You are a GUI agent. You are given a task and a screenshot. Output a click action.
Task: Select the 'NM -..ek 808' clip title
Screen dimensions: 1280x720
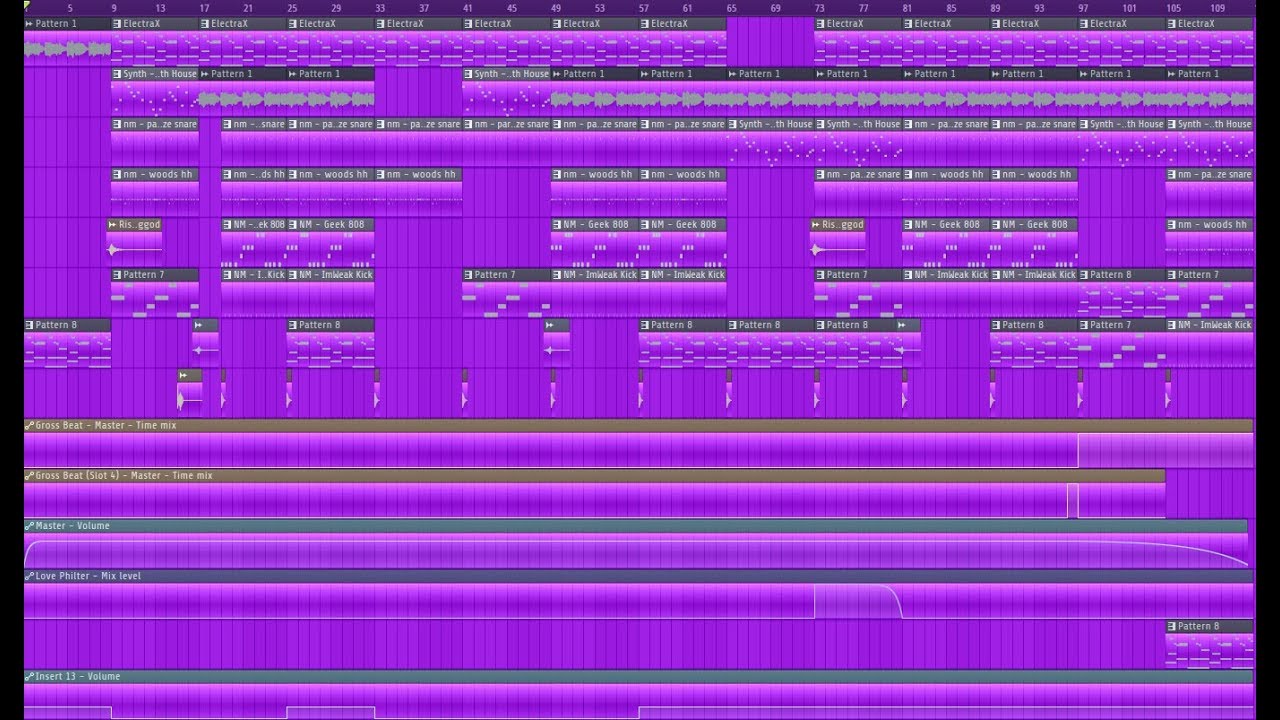pos(259,224)
